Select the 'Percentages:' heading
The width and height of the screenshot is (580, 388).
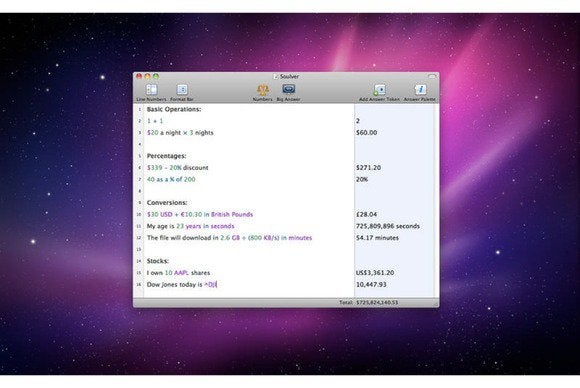pos(166,156)
